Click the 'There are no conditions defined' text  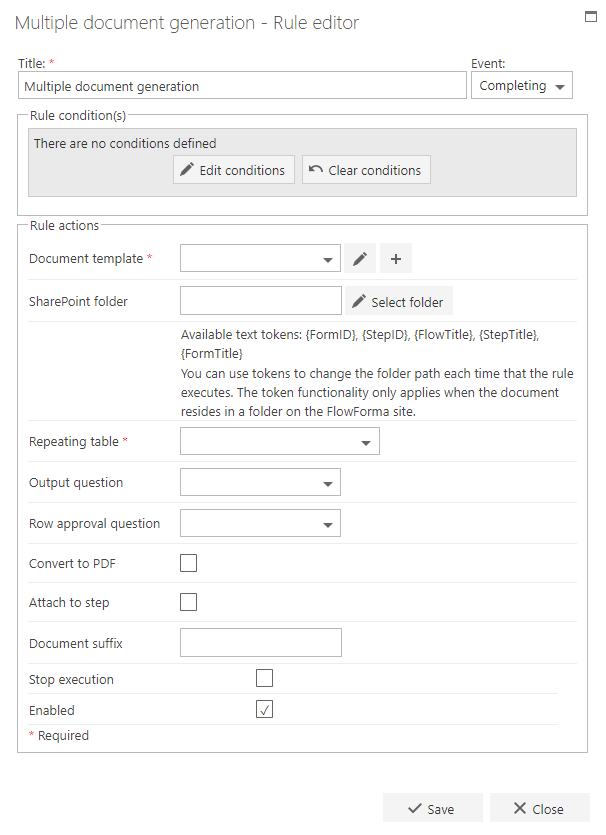125,143
